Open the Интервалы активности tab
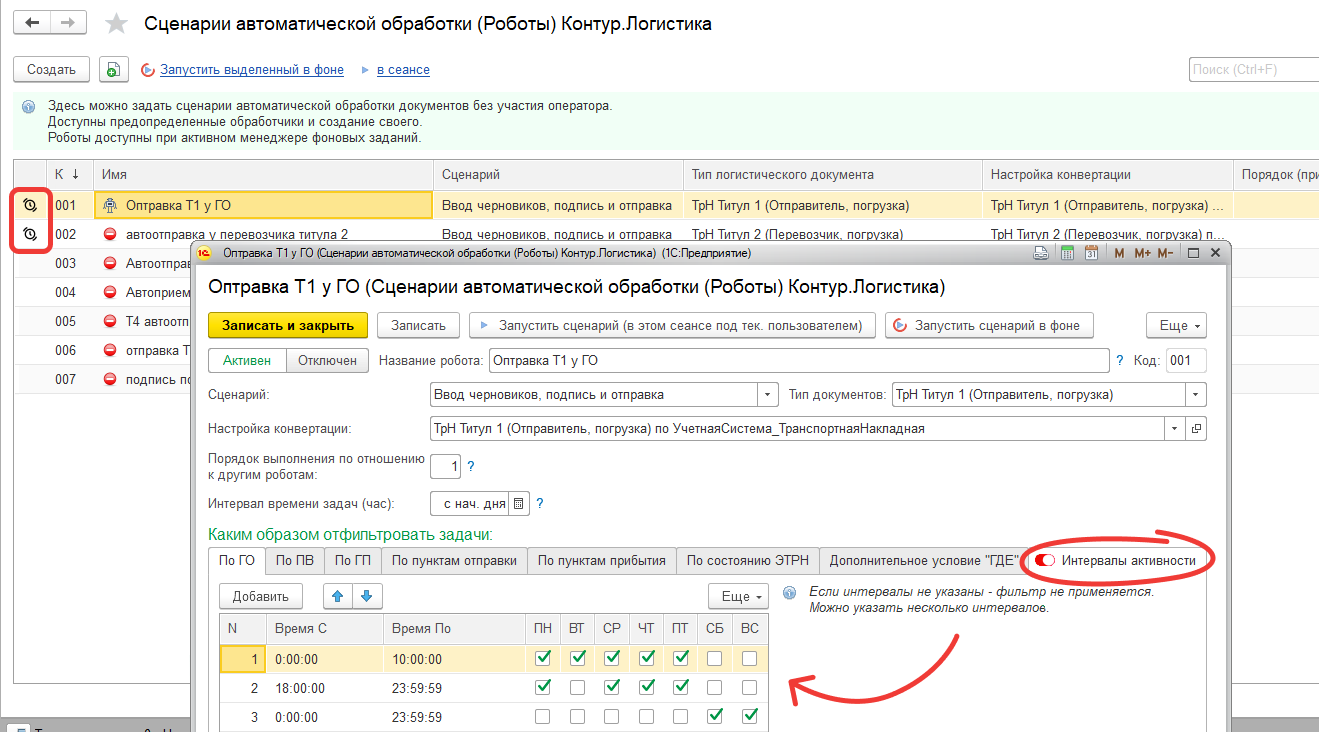 [1116, 560]
